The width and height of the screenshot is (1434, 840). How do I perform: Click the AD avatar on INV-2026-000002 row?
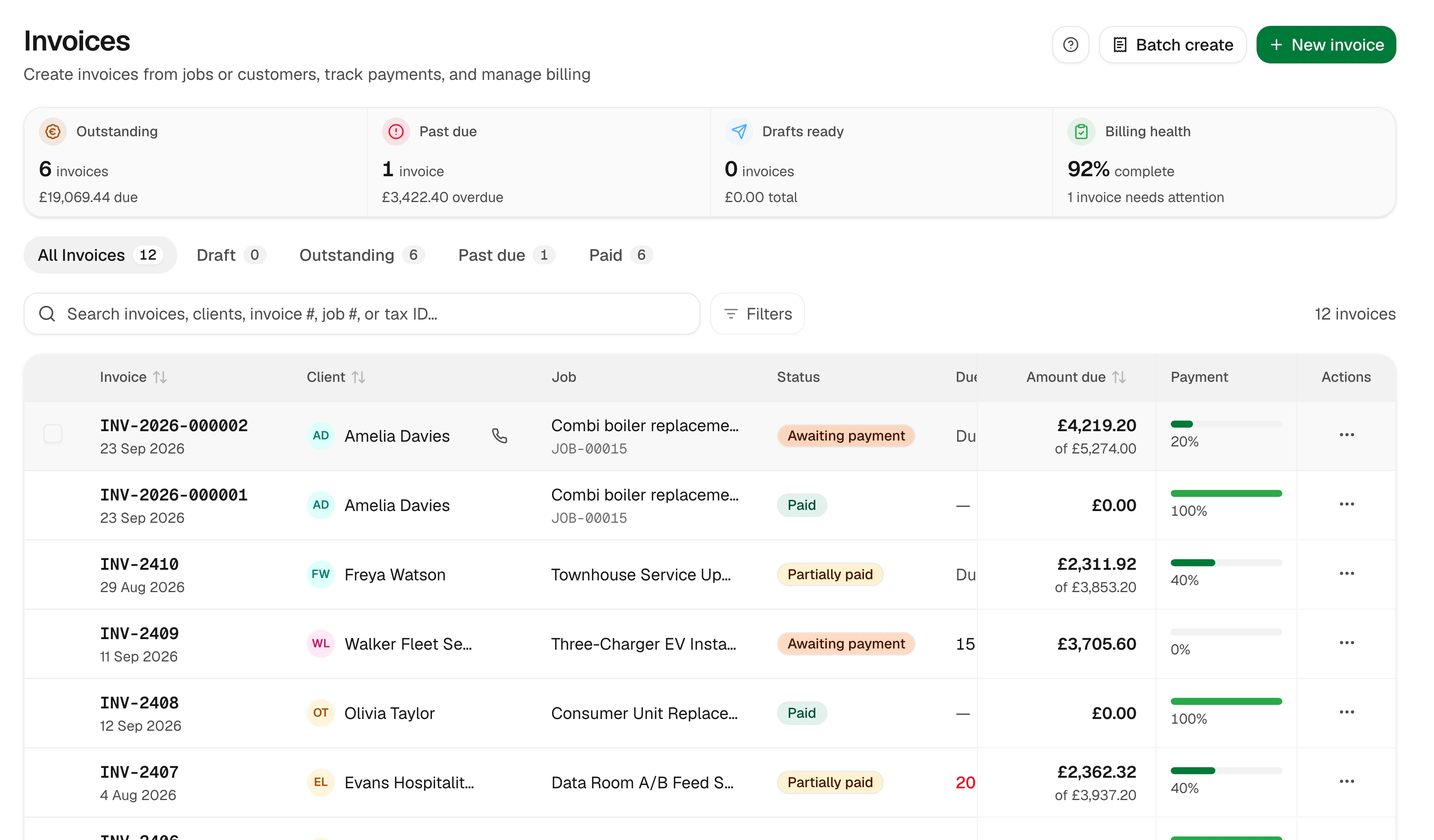click(x=320, y=436)
